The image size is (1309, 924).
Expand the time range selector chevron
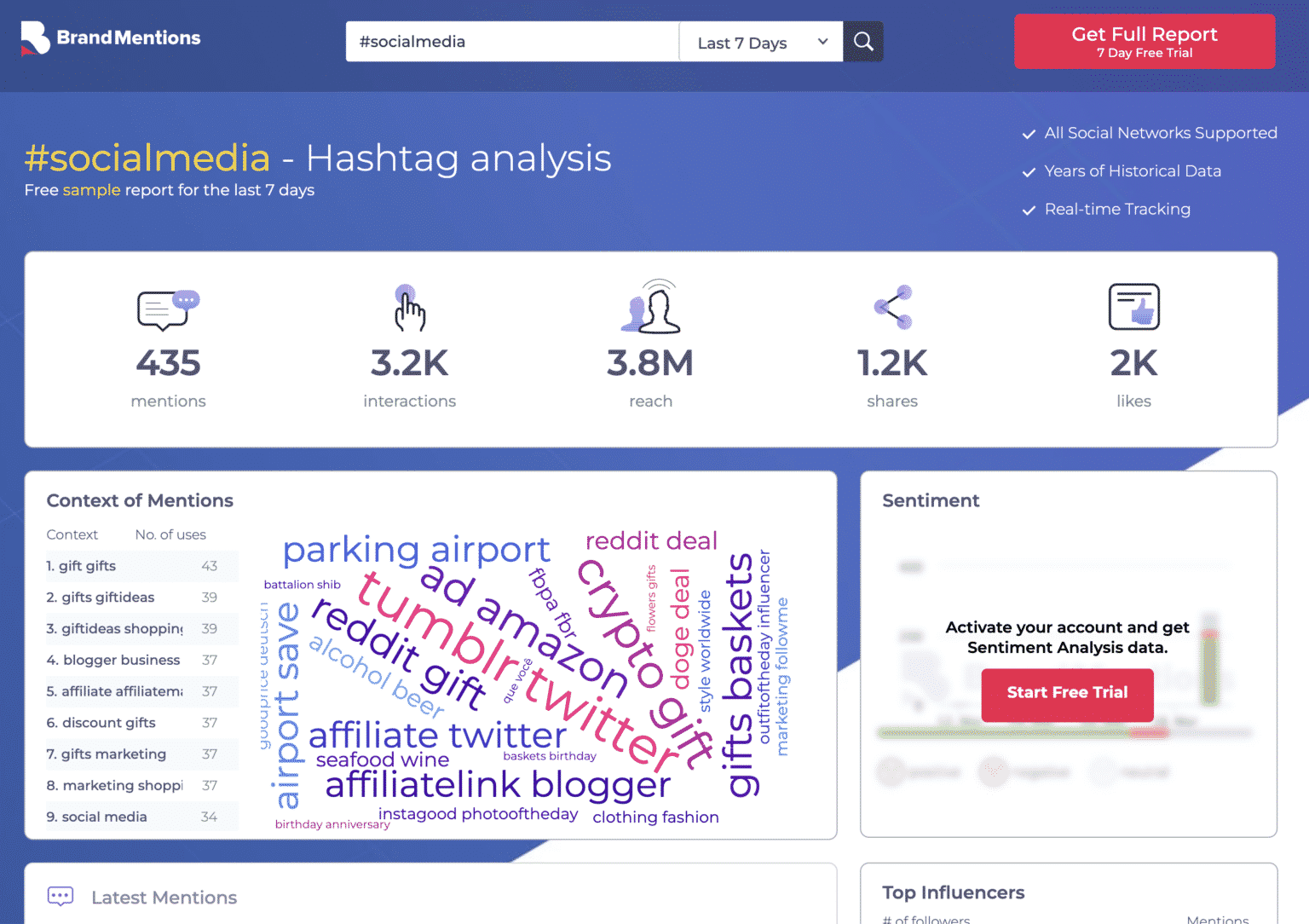click(822, 42)
